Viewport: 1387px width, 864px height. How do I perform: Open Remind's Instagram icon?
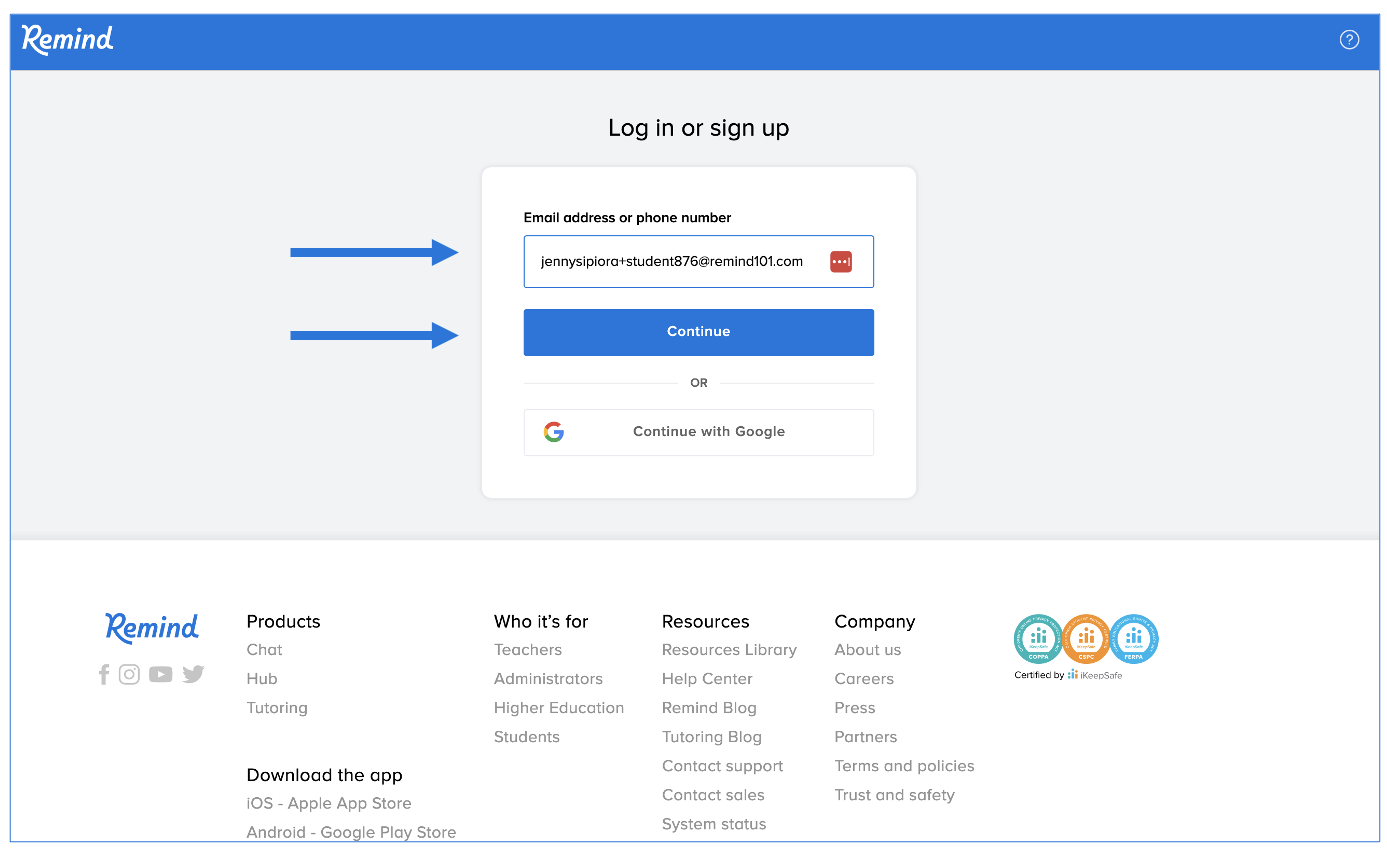(129, 675)
